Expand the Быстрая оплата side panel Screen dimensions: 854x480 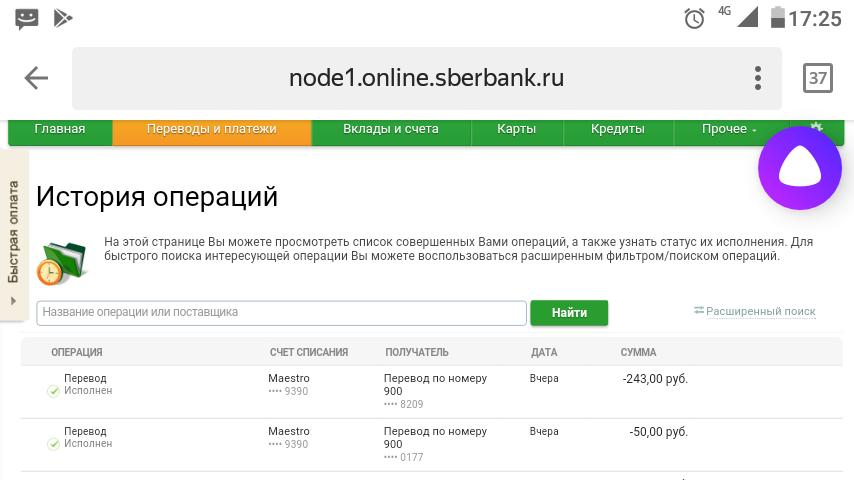tap(14, 235)
